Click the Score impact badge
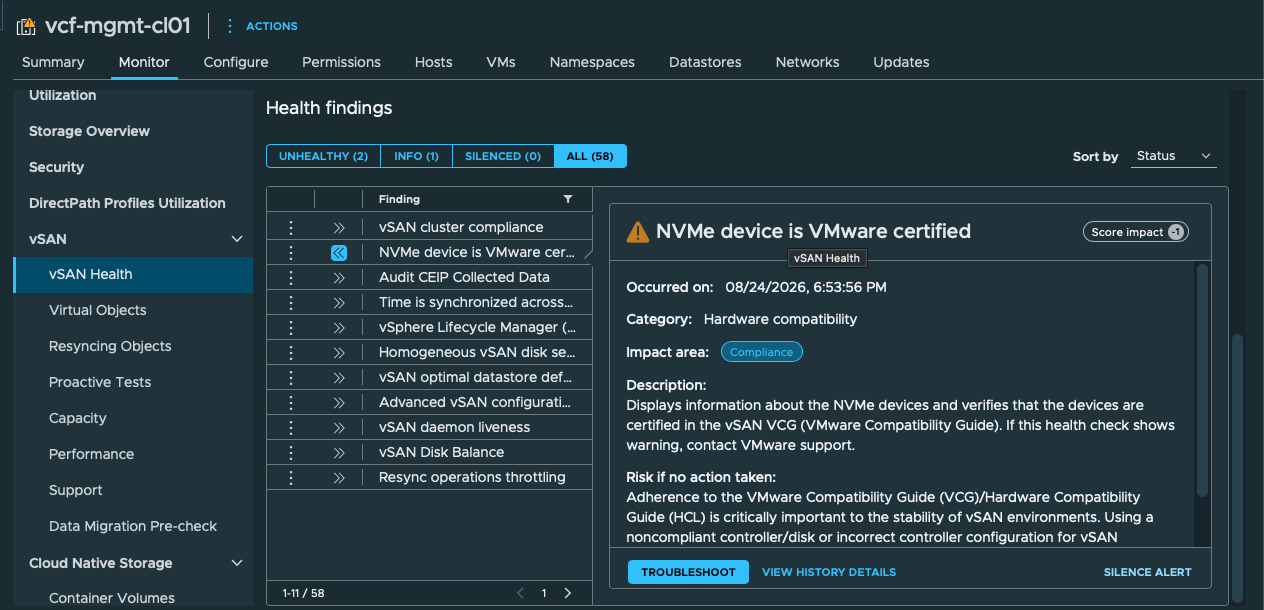The image size is (1264, 610). pos(1136,232)
